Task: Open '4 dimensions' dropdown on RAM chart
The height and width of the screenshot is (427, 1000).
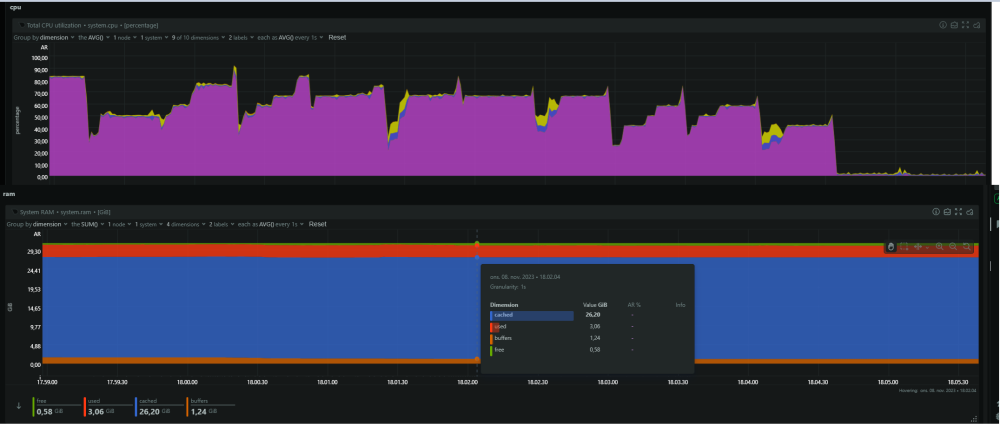Action: pyautogui.click(x=183, y=224)
